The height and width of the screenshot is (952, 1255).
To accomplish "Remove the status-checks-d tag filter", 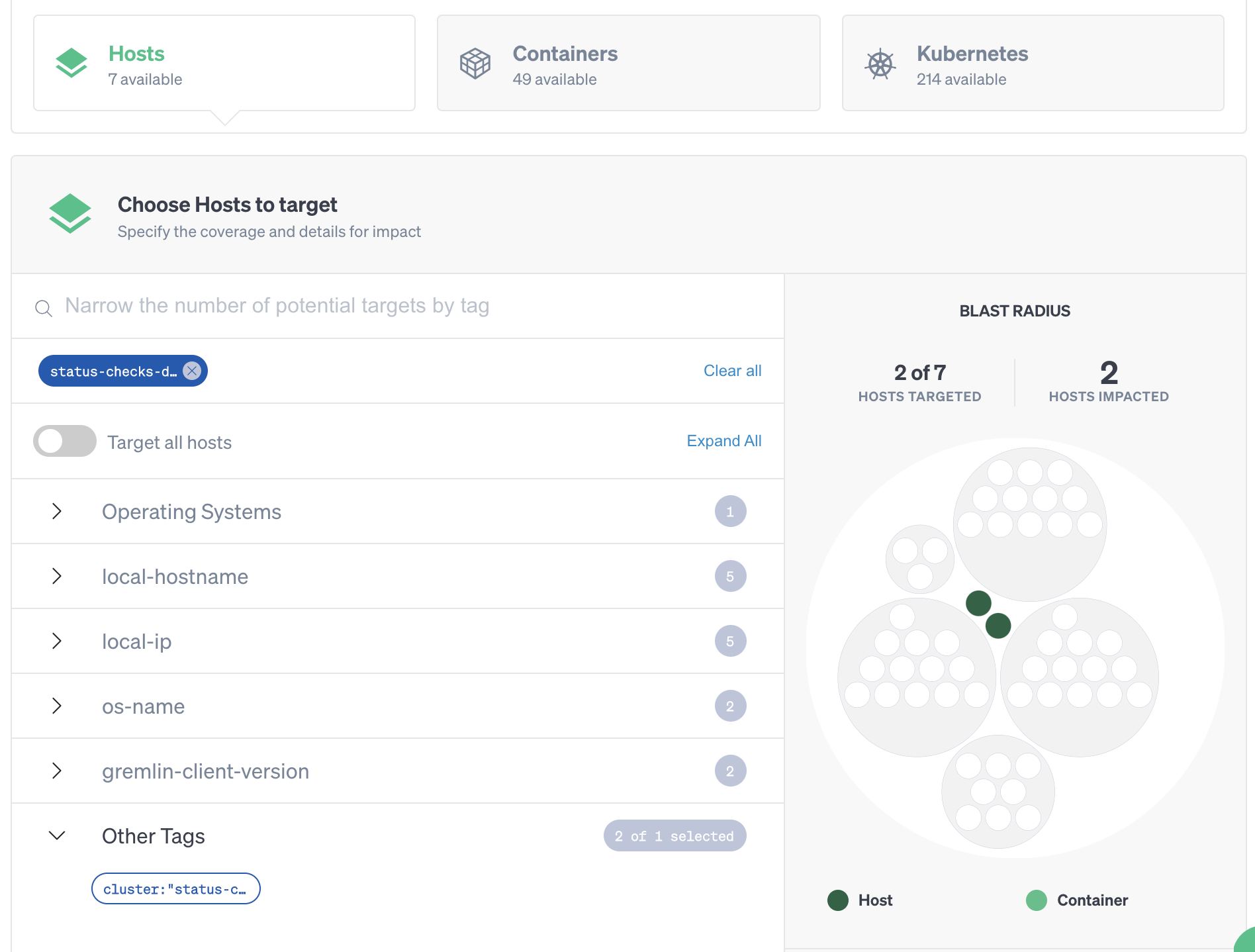I will point(191,371).
